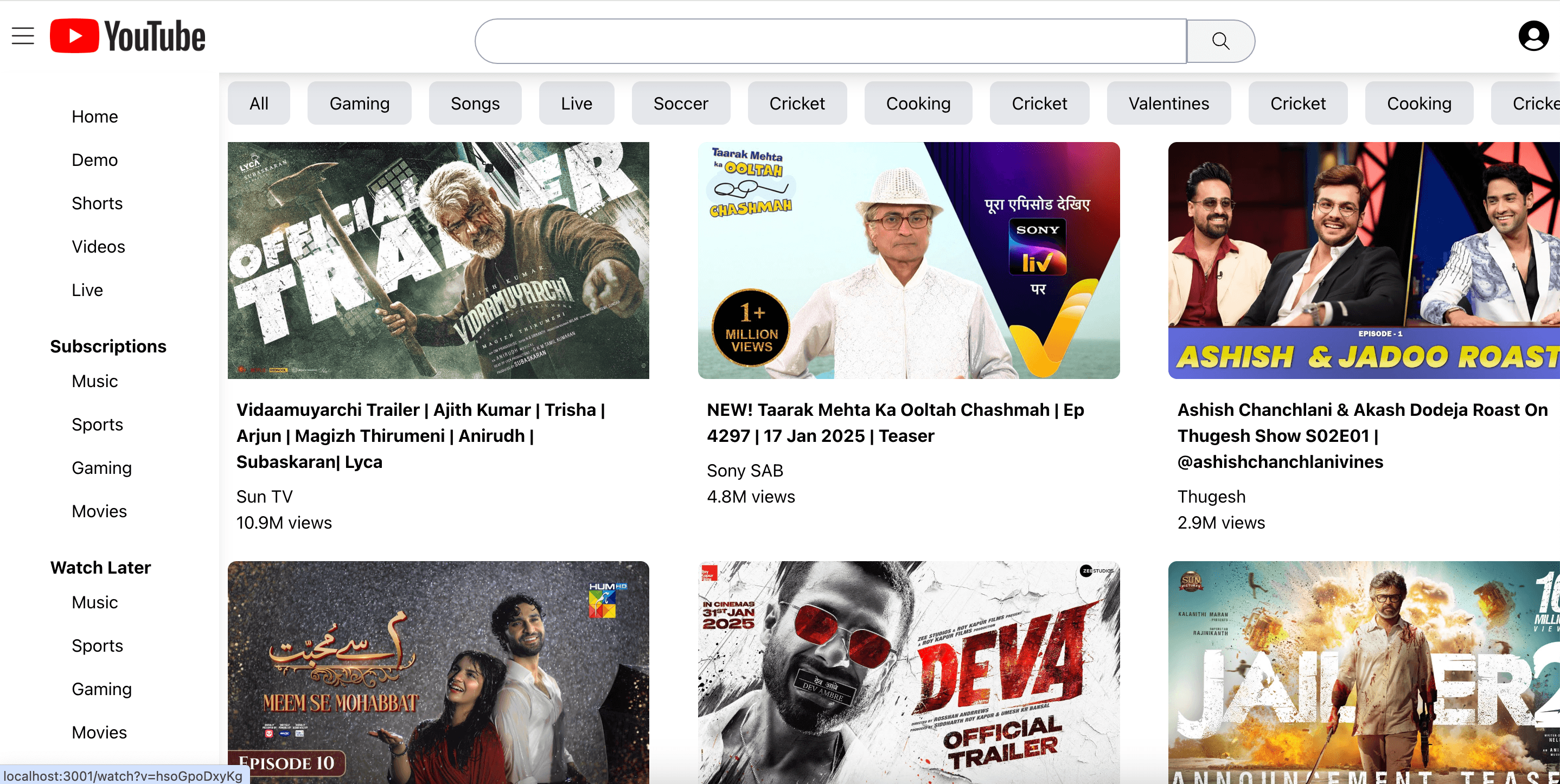Viewport: 1560px width, 784px height.
Task: Click the Ashish Chanchlani & Akash Dodeja title
Action: 1363,436
